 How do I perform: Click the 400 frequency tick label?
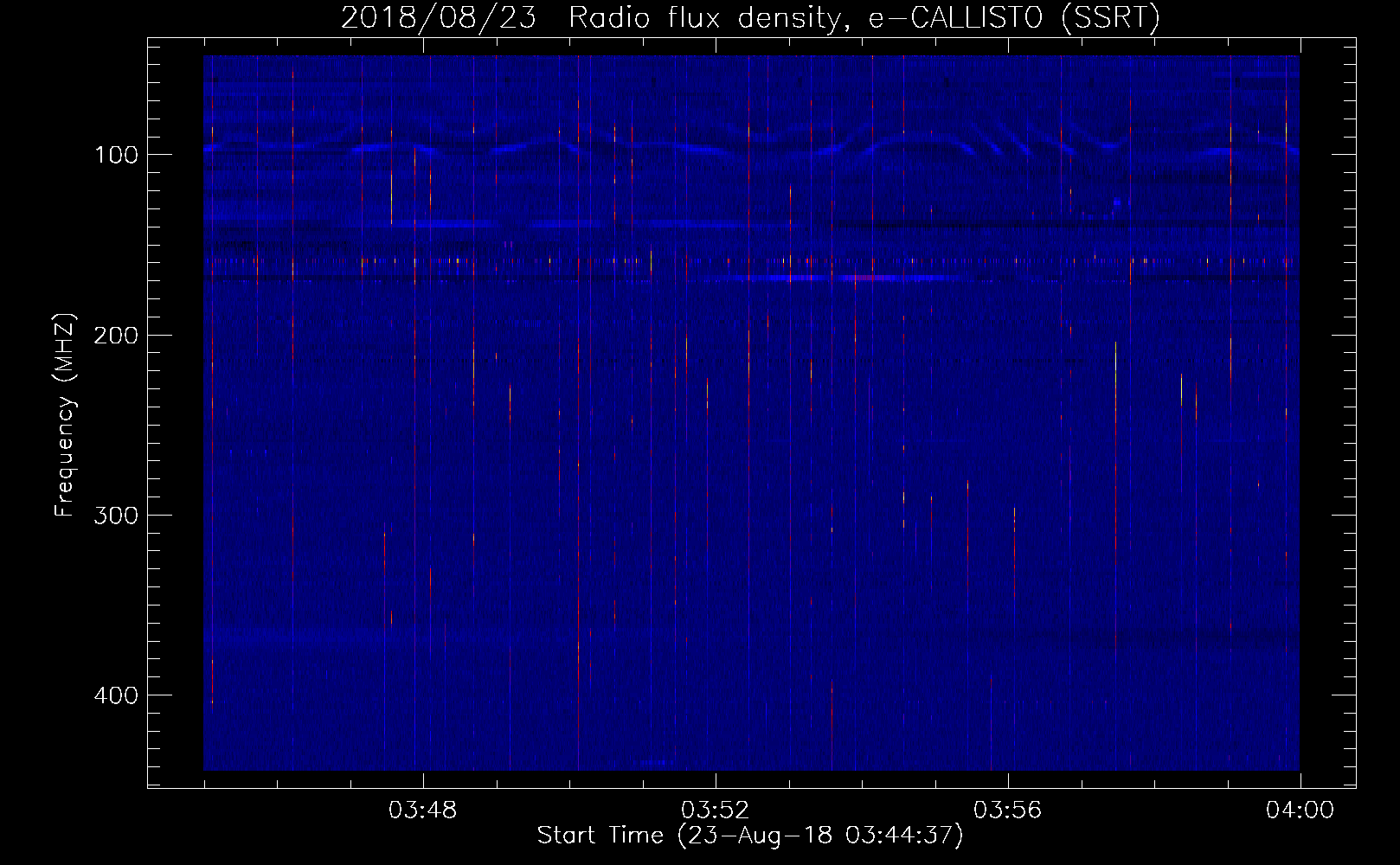pyautogui.click(x=116, y=695)
